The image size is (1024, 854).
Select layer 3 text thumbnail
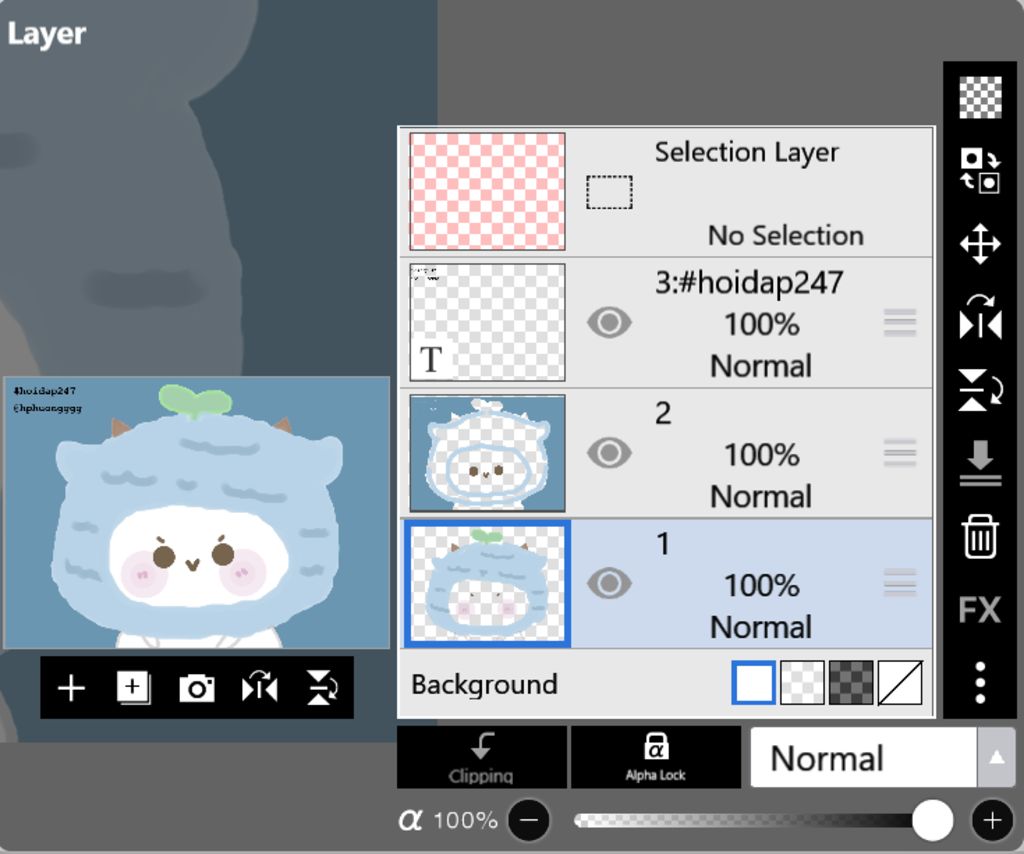click(x=487, y=322)
